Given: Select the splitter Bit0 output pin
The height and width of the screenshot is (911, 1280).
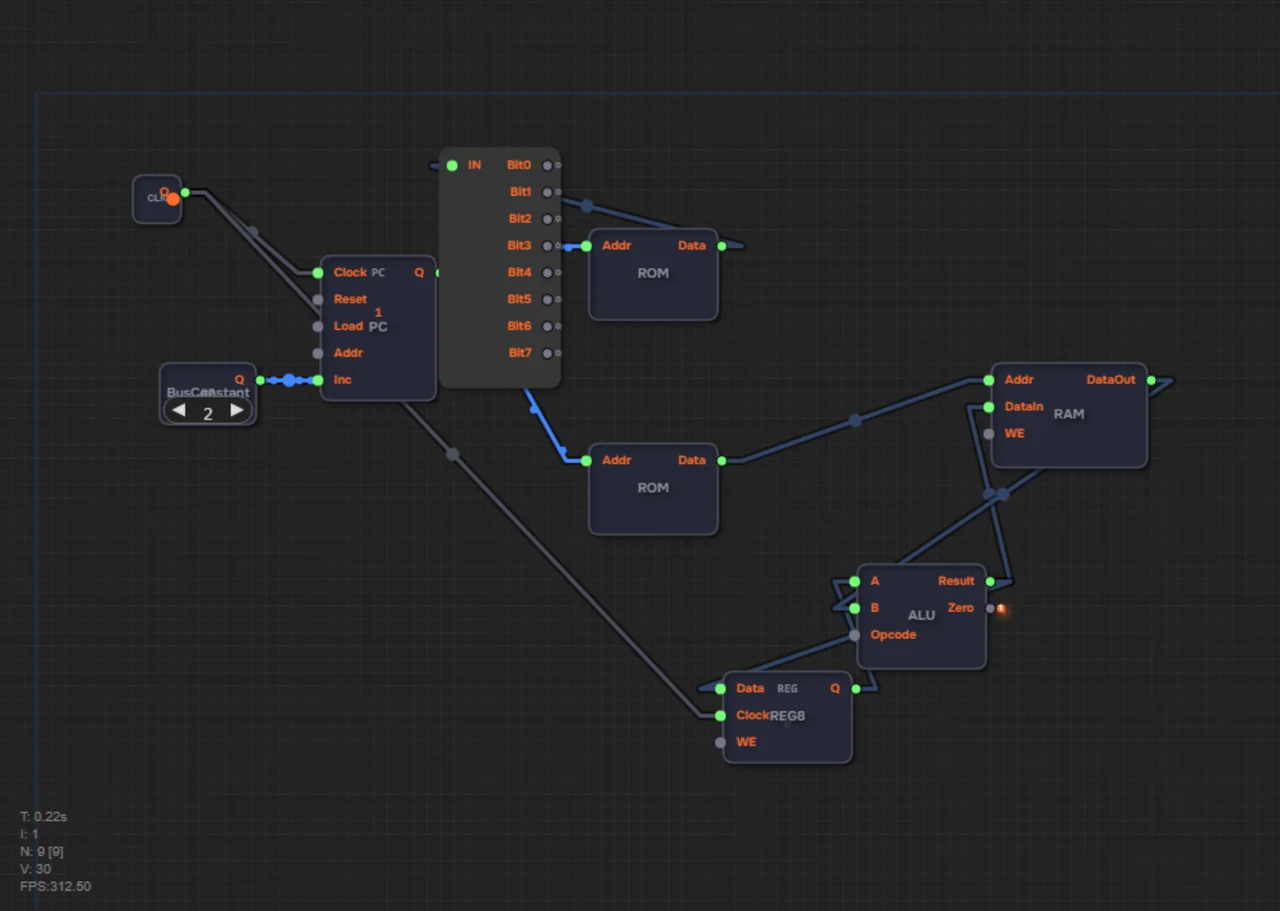Looking at the screenshot, I should (x=547, y=165).
